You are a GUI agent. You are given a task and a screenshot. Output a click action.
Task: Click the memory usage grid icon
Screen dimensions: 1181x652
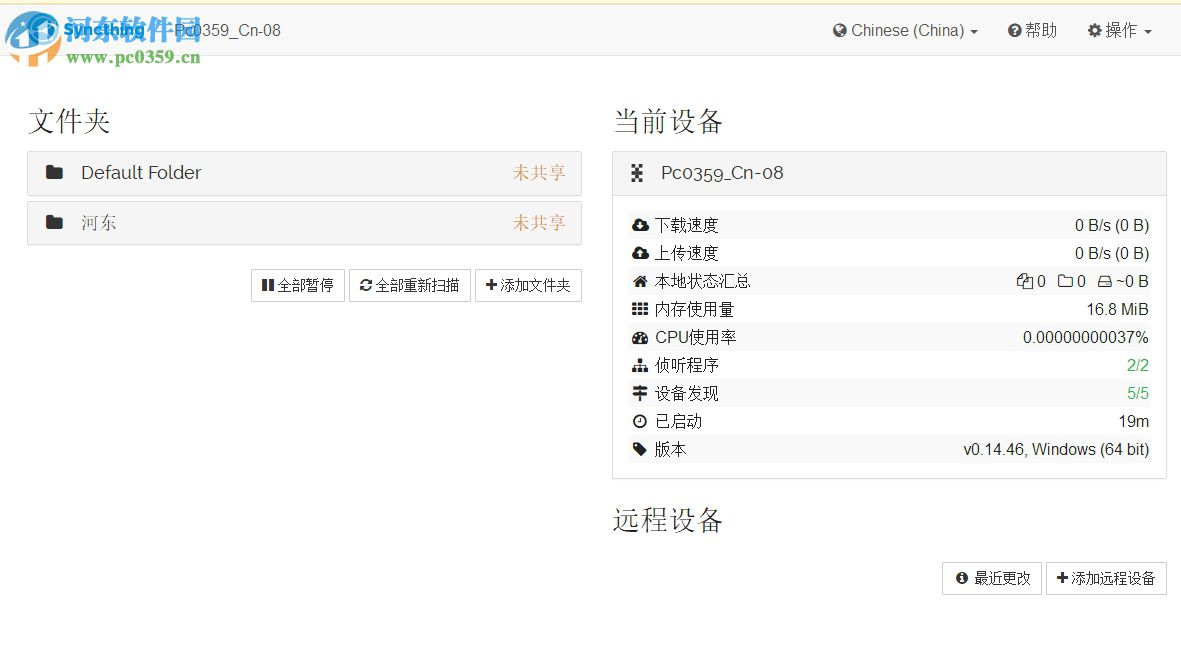click(x=640, y=309)
